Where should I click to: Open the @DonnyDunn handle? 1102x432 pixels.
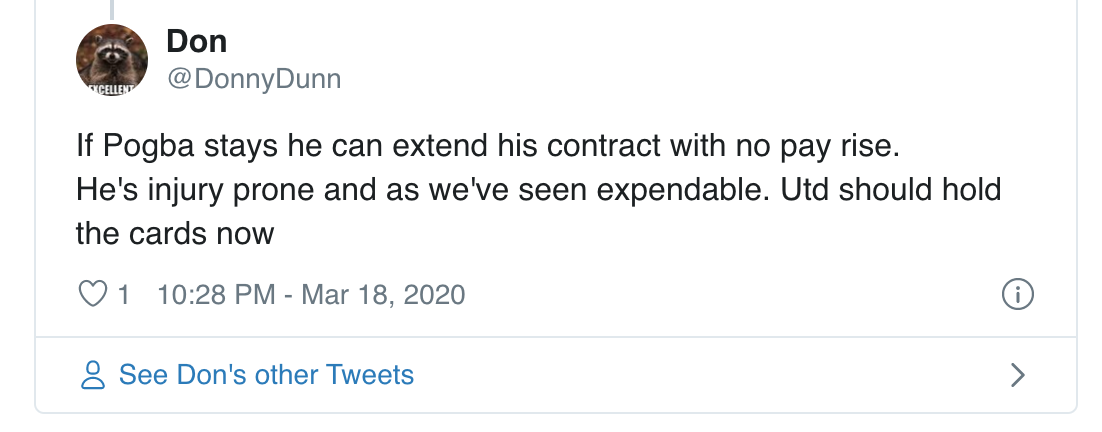pos(254,79)
